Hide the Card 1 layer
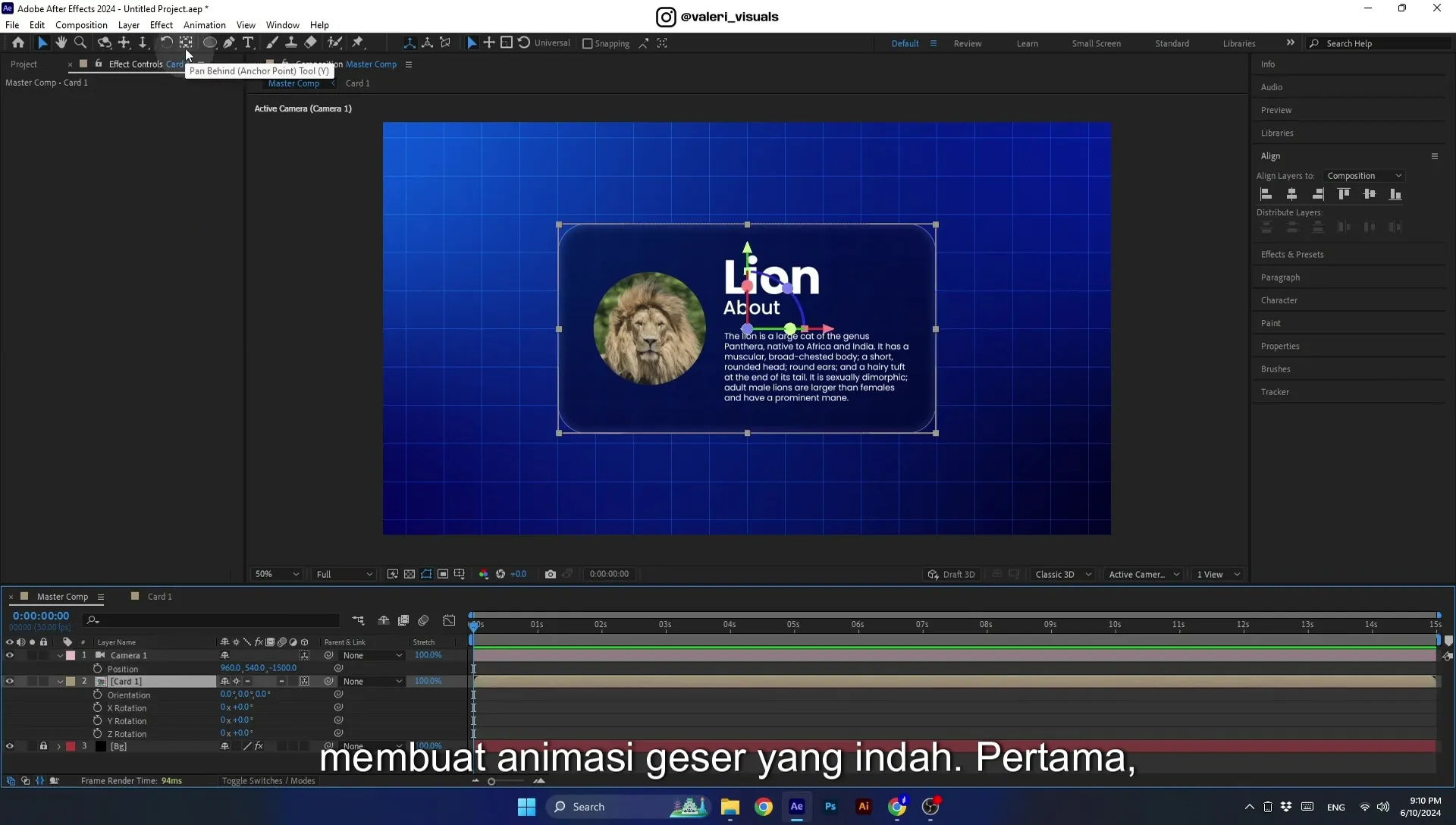Screen dimensions: 1456x825 10,681
